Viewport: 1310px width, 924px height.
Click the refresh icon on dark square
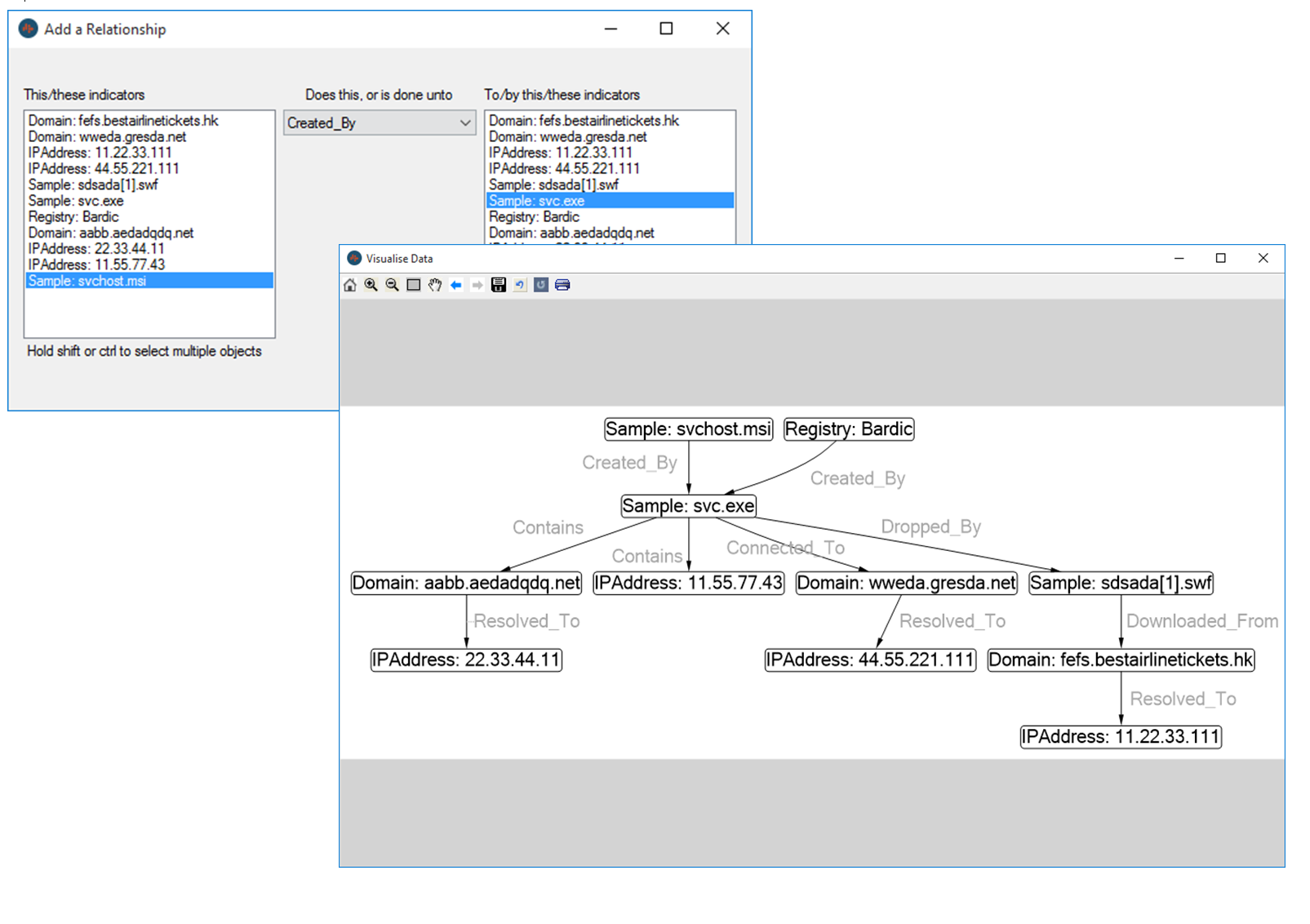541,285
